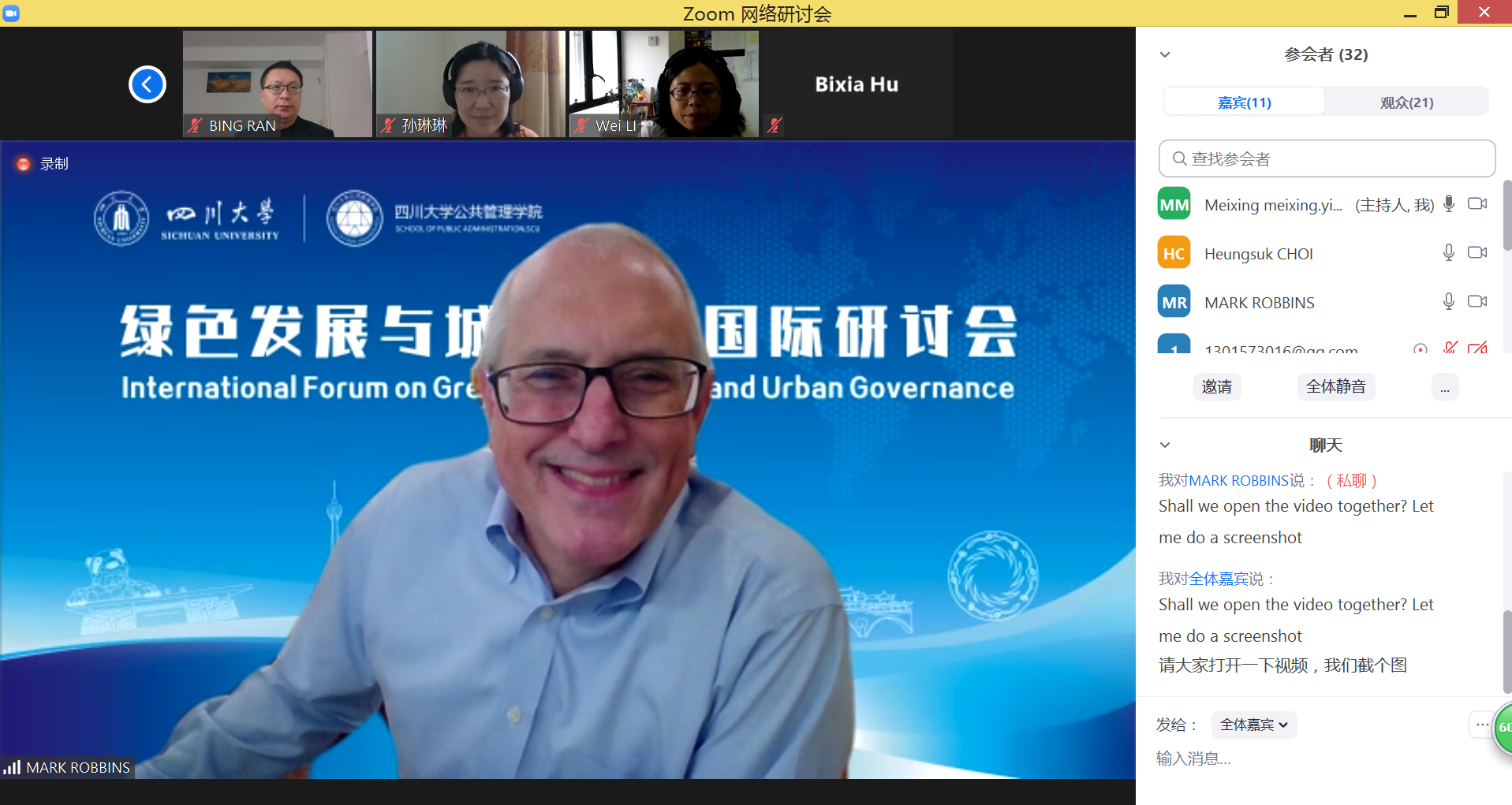The height and width of the screenshot is (805, 1512).
Task: Toggle the red recording indicator
Action: 24,164
